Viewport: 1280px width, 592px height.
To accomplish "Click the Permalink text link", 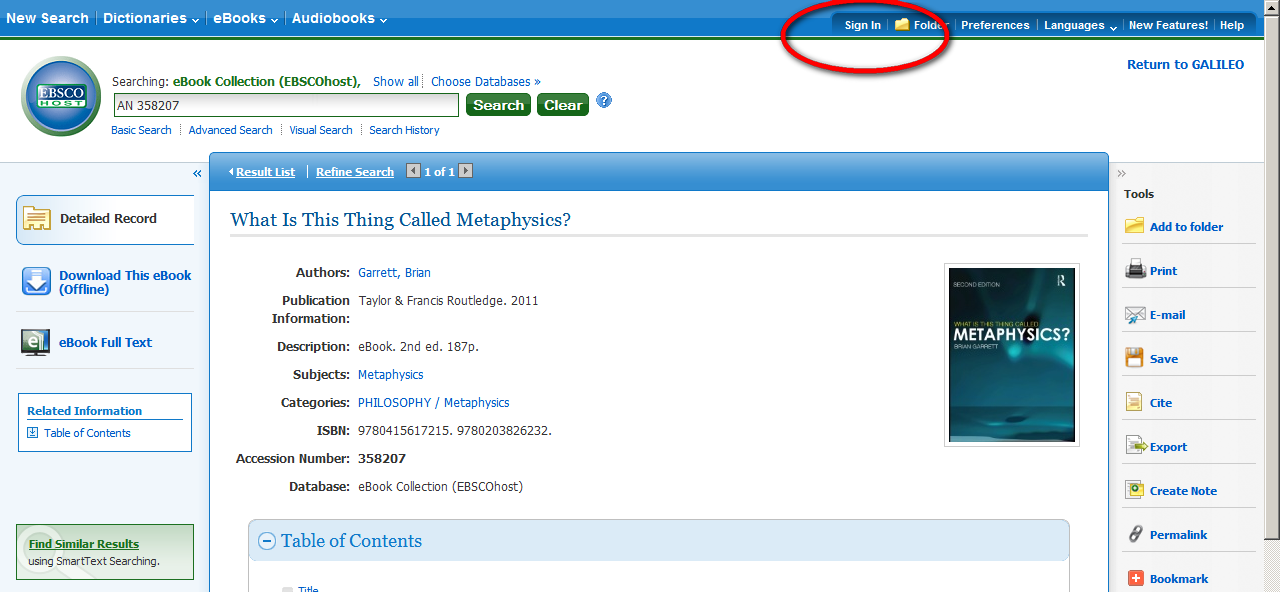I will pyautogui.click(x=1178, y=535).
